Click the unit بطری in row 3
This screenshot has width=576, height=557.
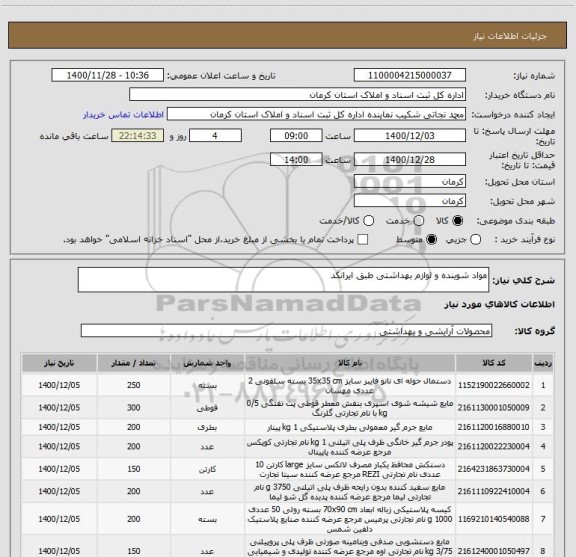click(x=207, y=427)
